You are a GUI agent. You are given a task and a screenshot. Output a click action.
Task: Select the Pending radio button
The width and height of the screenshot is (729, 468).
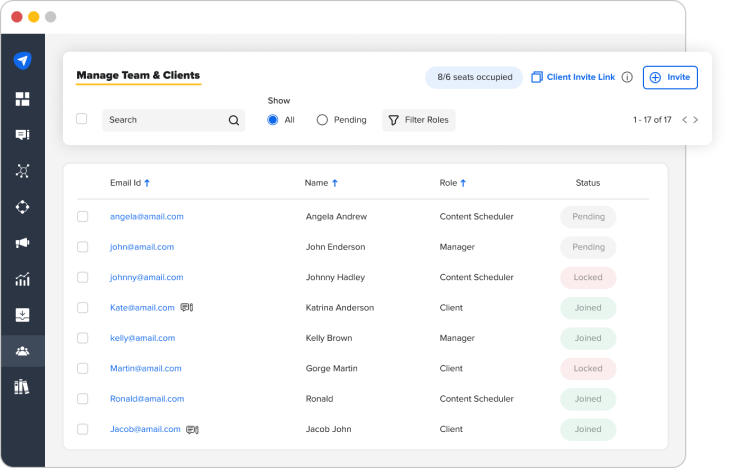322,120
